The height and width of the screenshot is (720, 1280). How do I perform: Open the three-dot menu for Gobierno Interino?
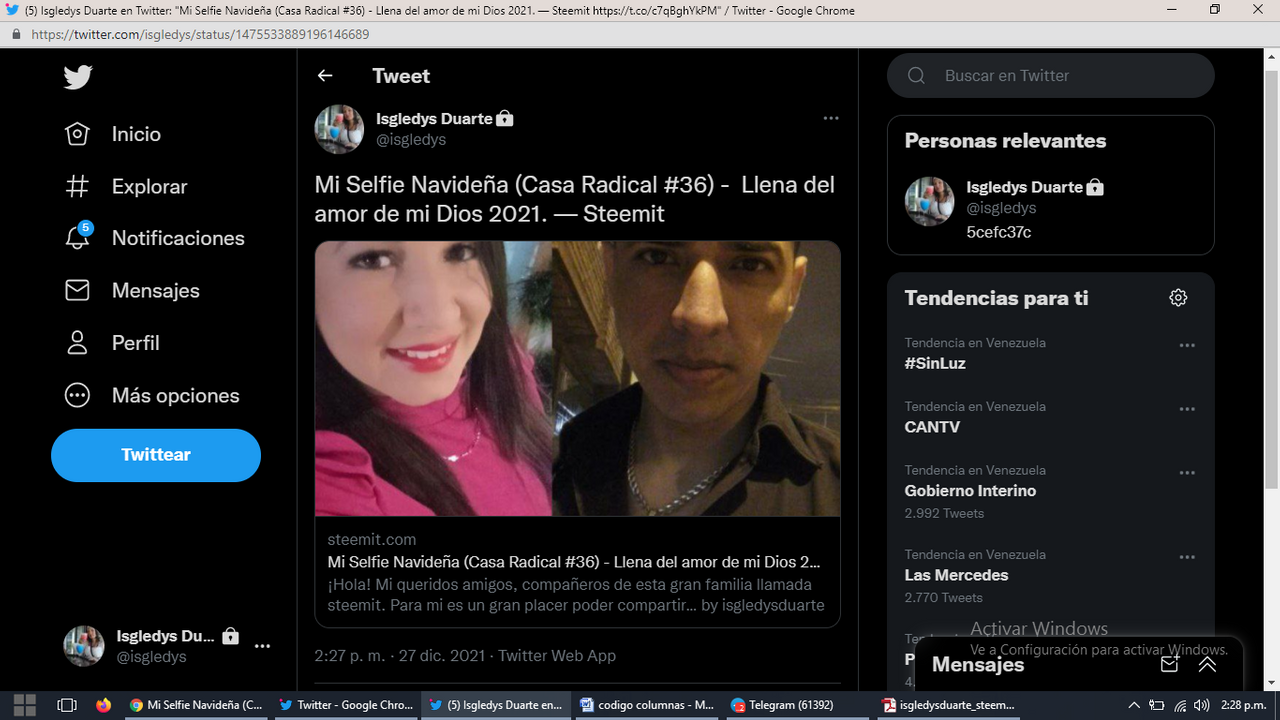[x=1187, y=473]
